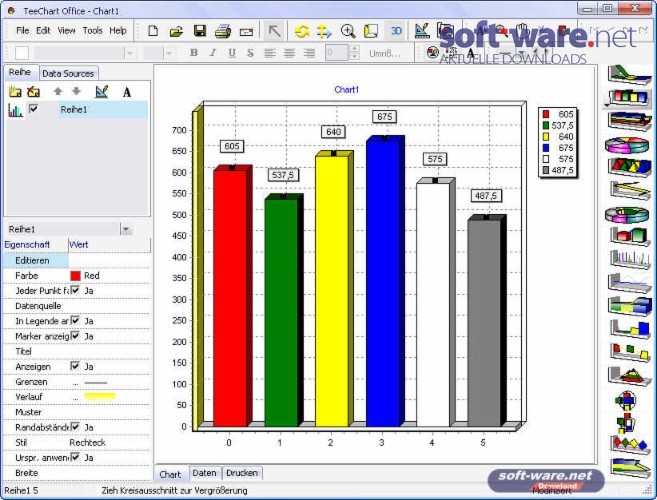Choose donut chart style from gallery
The width and height of the screenshot is (657, 500).
point(627,215)
